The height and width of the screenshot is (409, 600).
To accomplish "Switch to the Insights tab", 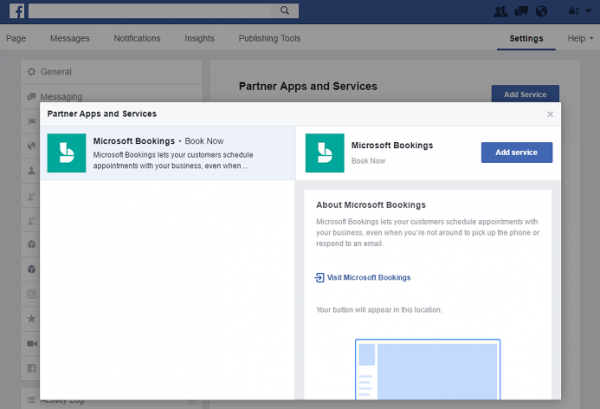I will (x=199, y=38).
